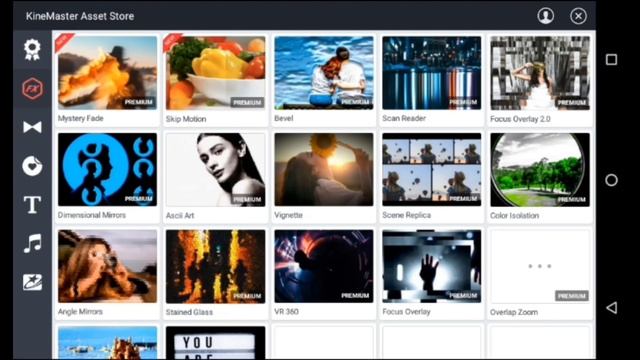This screenshot has width=640, height=360.
Task: Click the Premium badge on Mystery Fade
Action: (x=139, y=102)
